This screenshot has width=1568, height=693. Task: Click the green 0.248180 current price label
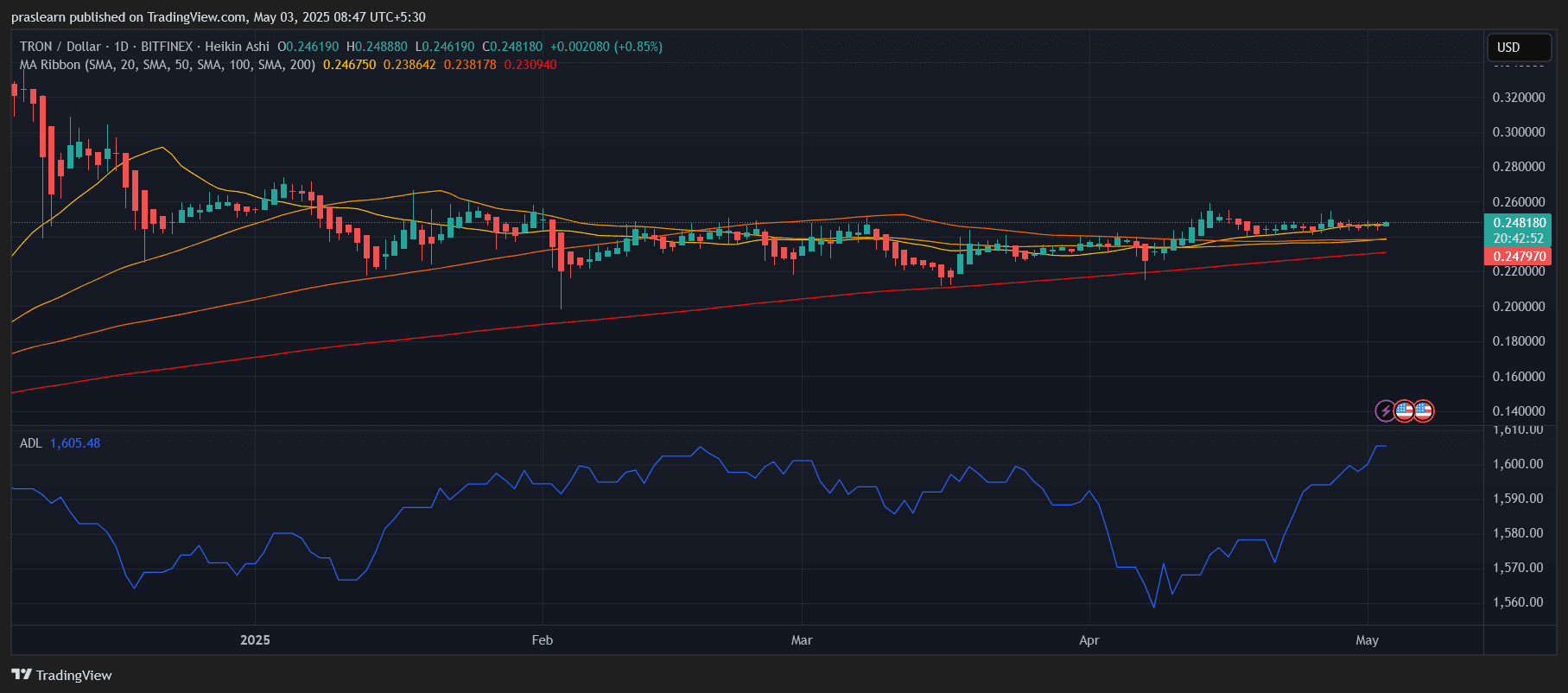[1519, 223]
